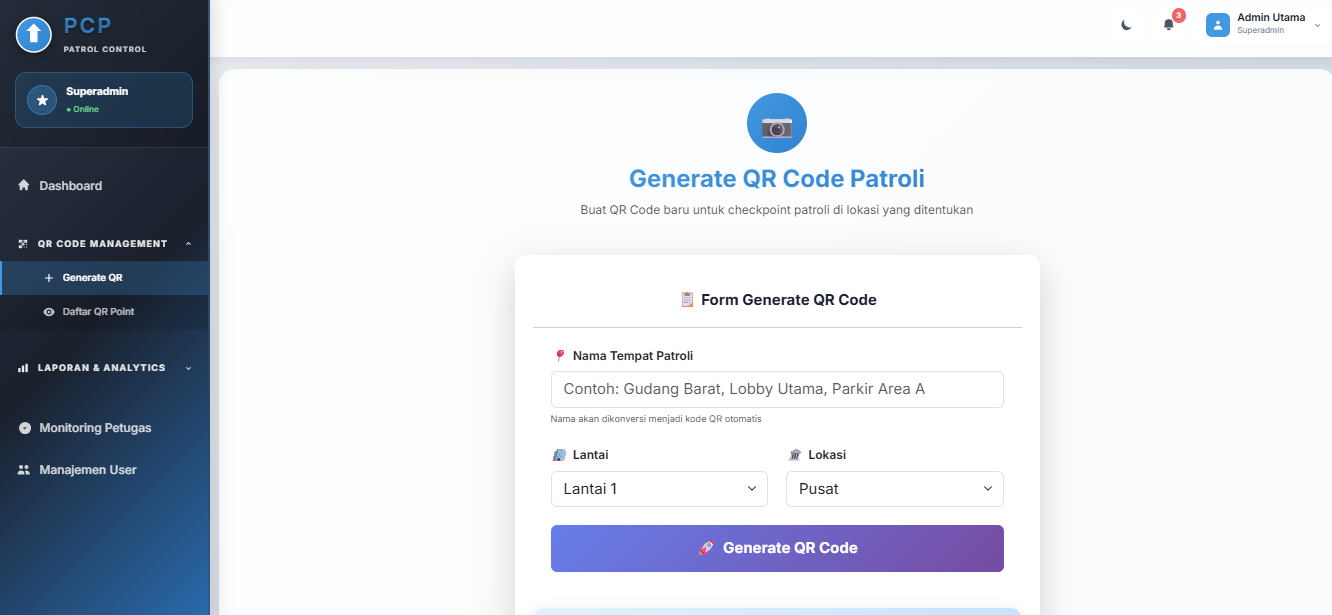Open the Lantai dropdown
Screen dimensions: 1332x615
coord(659,489)
